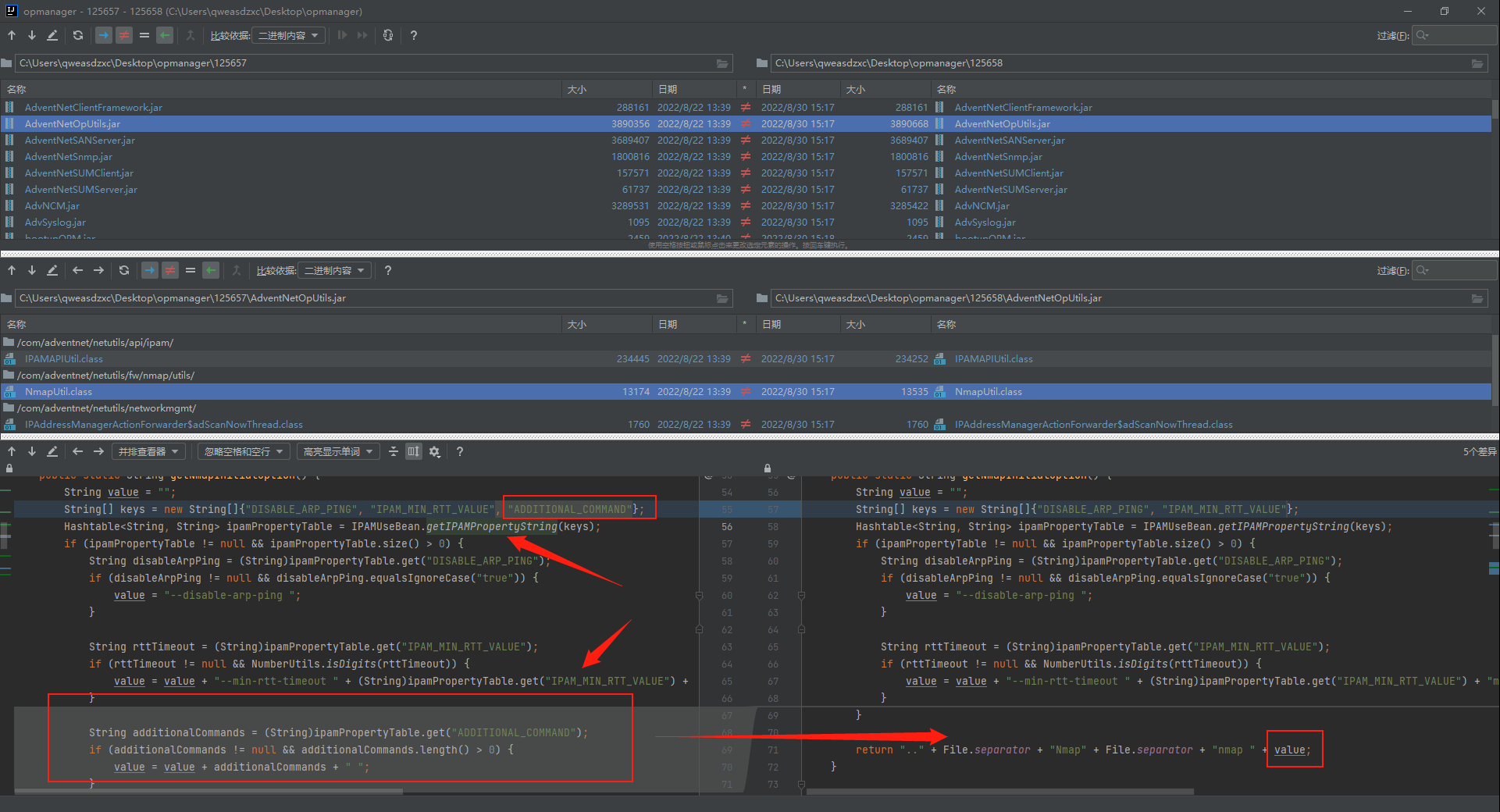Open the gear settings in the code diff toolbar
Image resolution: width=1500 pixels, height=812 pixels.
coord(435,451)
